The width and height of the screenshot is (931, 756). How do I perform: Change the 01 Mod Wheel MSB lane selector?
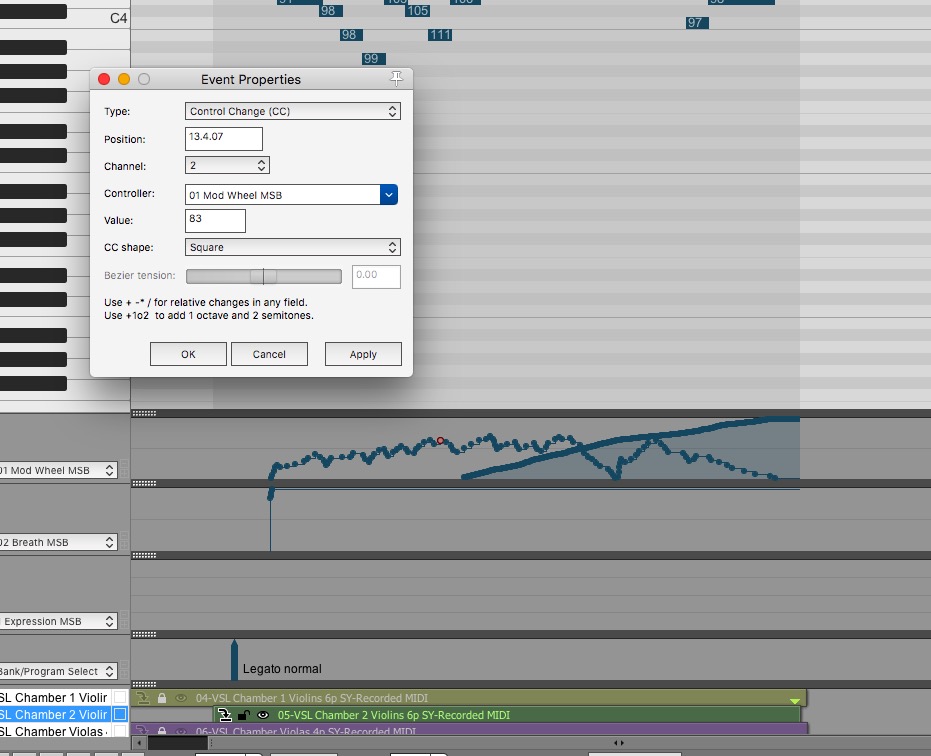58,470
